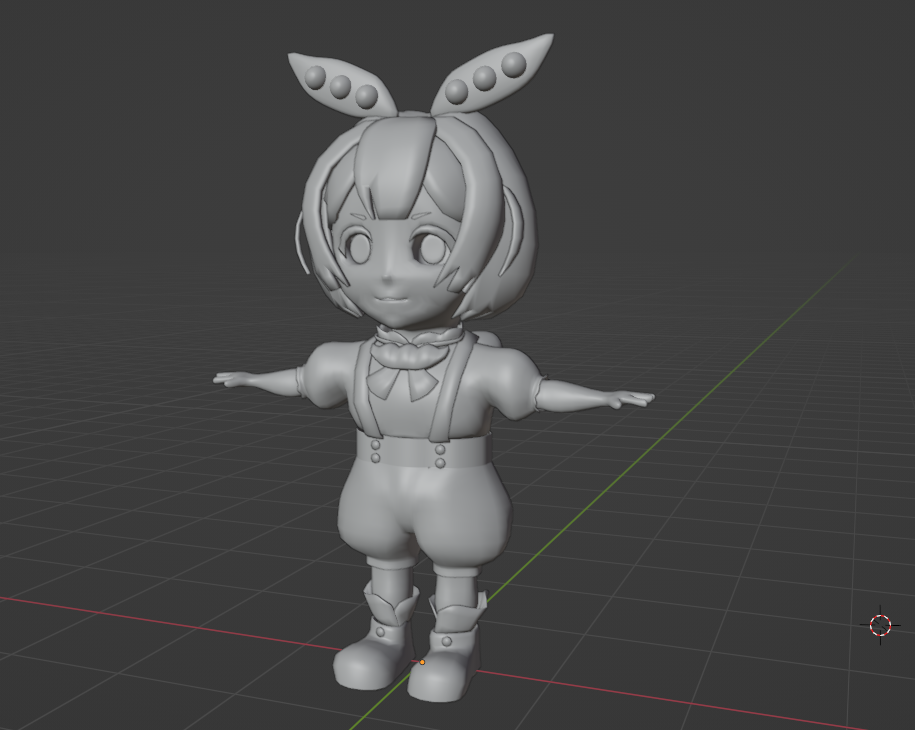Click the orange object origin dot between the boots
This screenshot has width=915, height=730.
422,661
